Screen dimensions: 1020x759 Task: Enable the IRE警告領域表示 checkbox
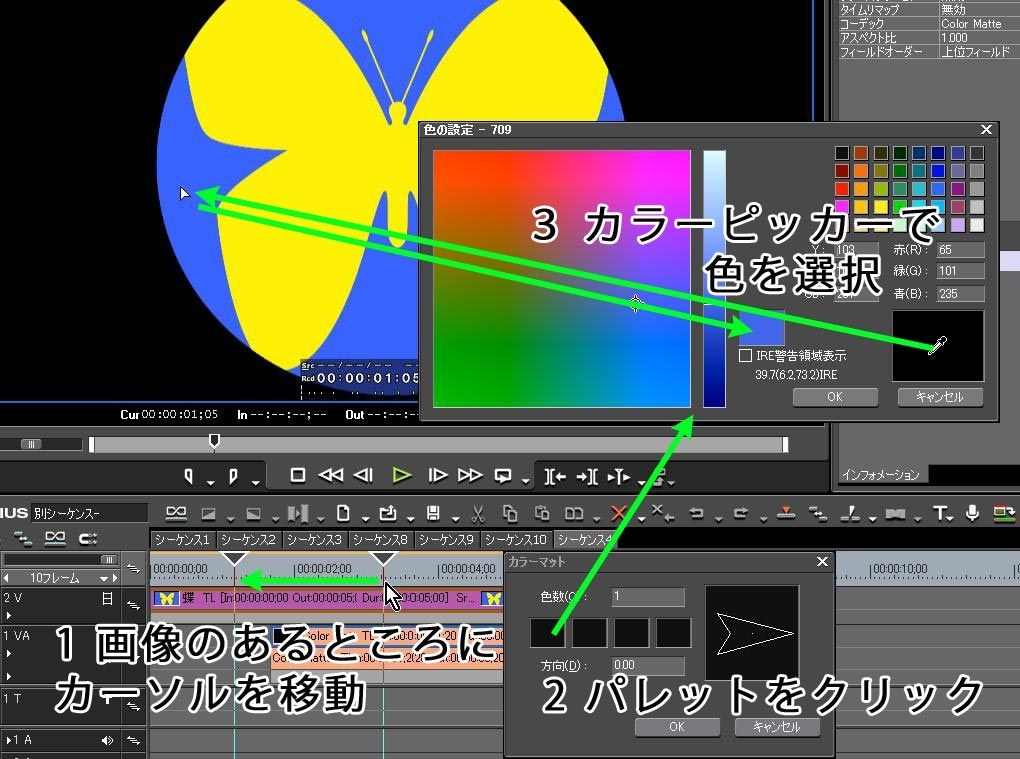tap(745, 354)
